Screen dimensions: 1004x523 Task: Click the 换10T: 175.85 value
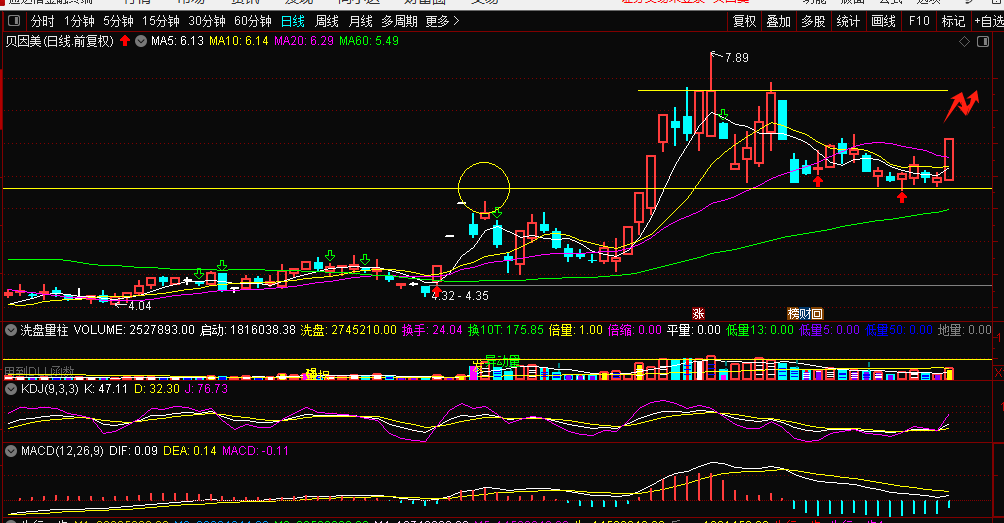505,330
